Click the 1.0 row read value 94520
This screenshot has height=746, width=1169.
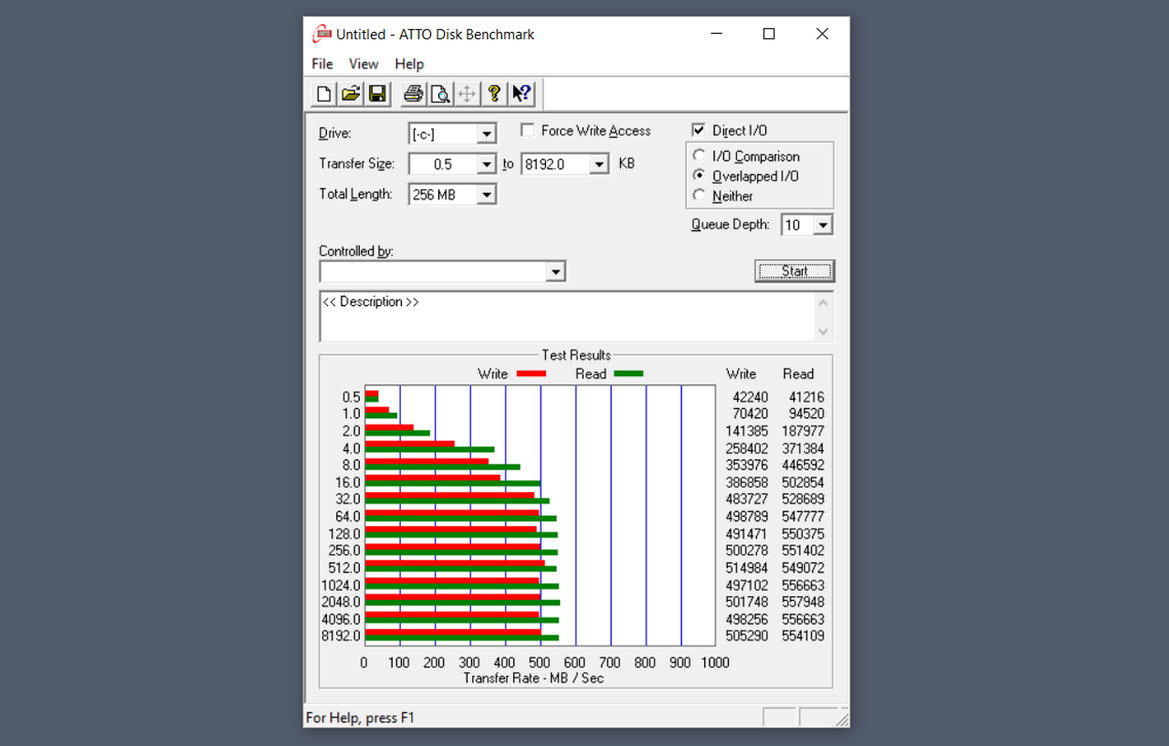807,414
